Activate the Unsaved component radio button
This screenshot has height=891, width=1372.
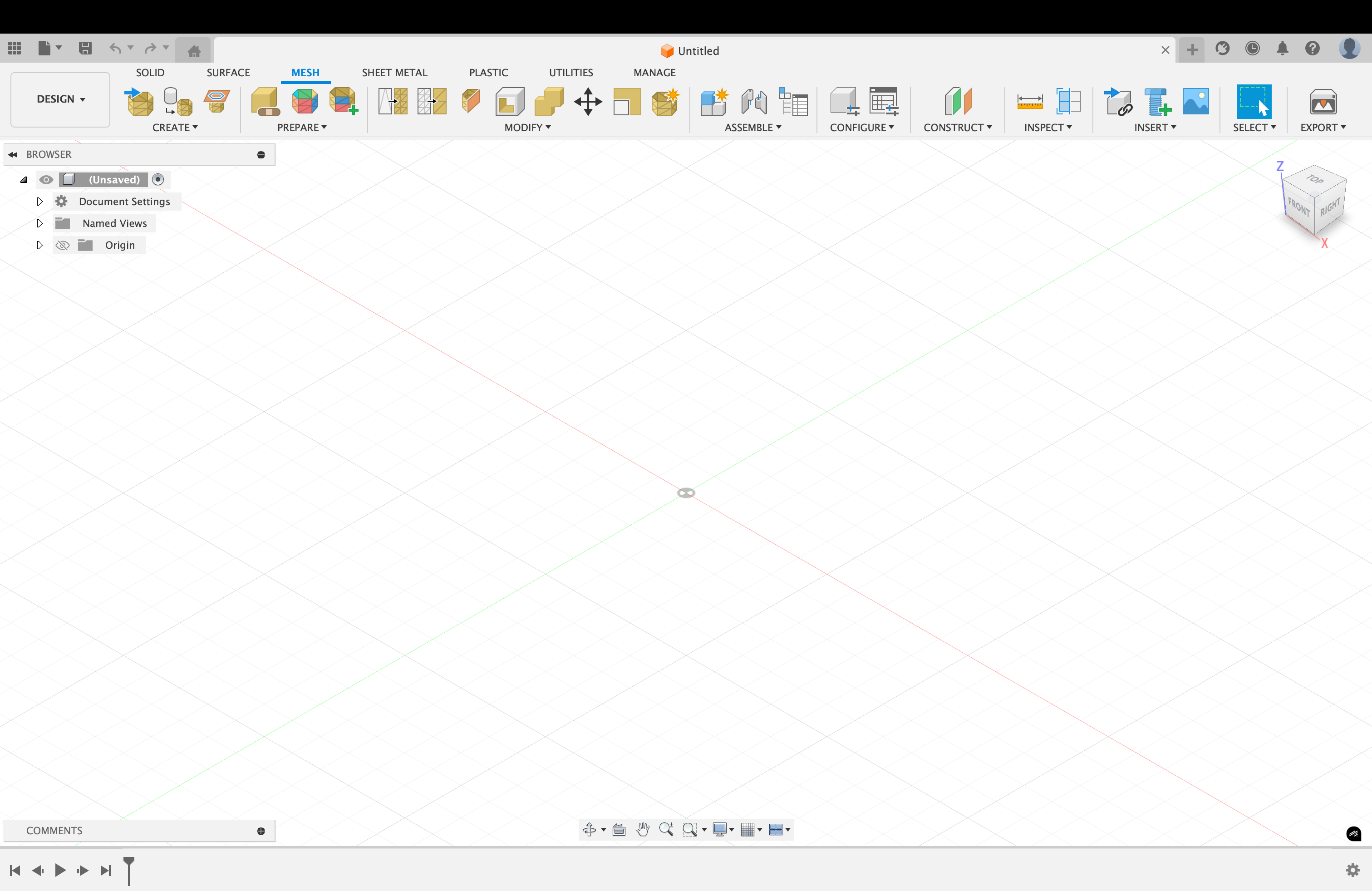coord(158,179)
